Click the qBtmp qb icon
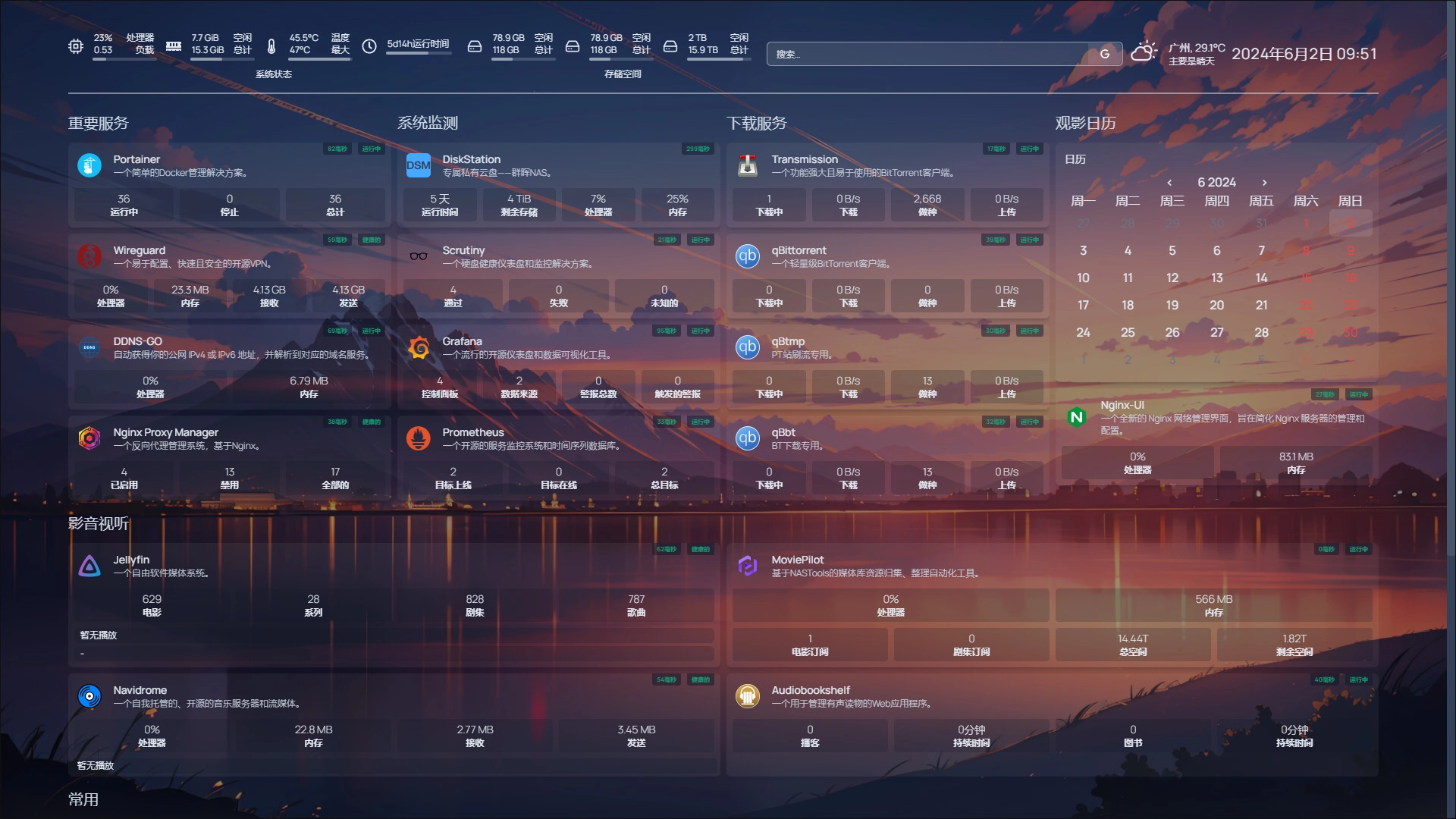 pos(748,347)
